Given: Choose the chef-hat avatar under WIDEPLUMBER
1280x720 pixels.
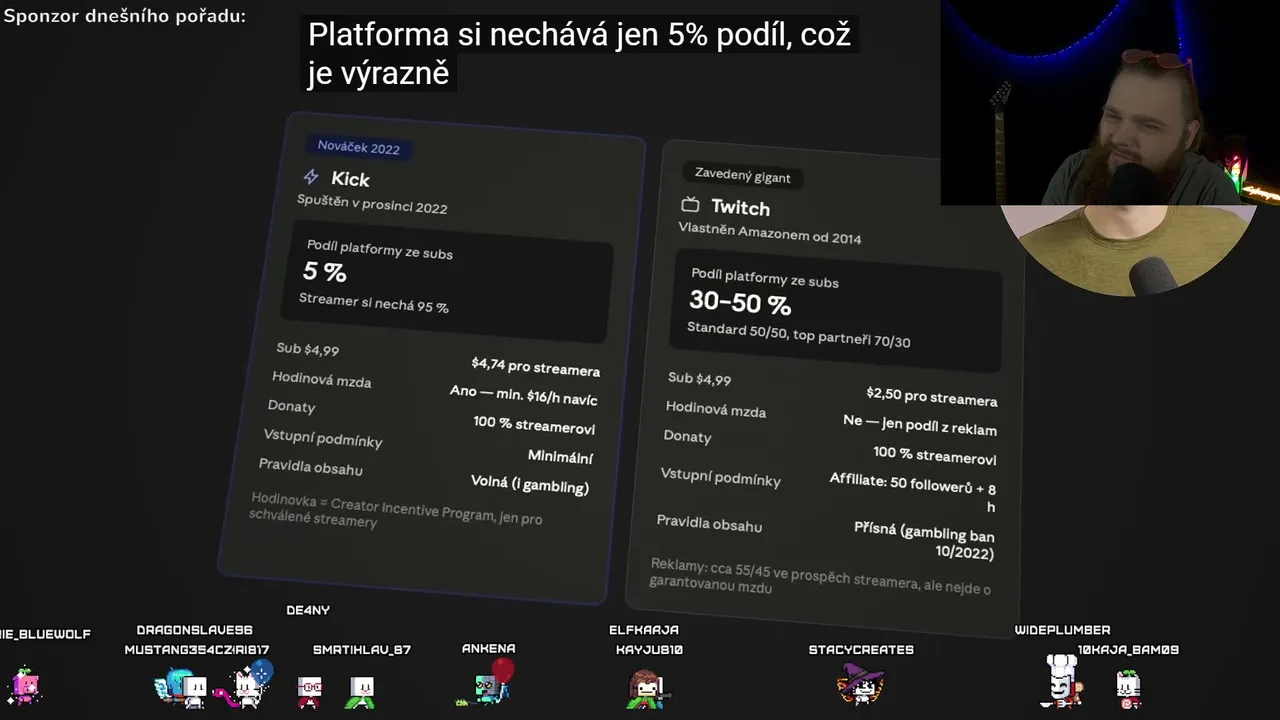Looking at the screenshot, I should tap(1063, 680).
